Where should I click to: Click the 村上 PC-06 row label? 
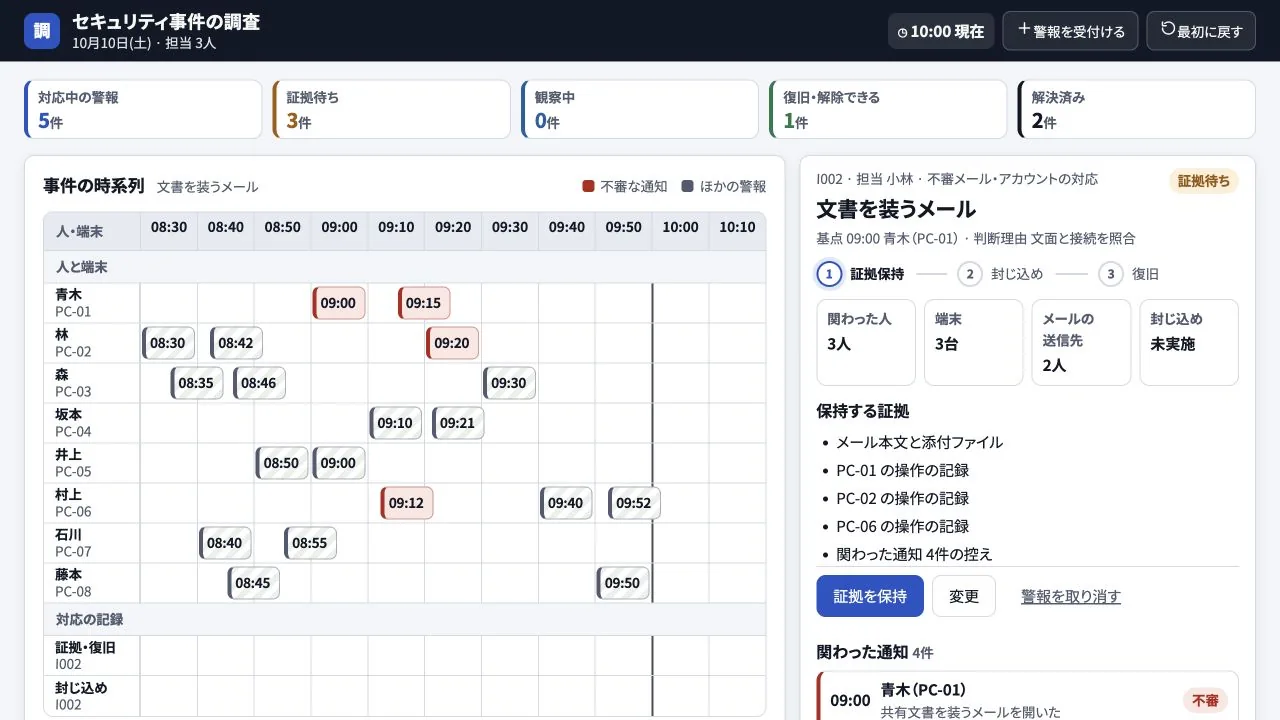pyautogui.click(x=92, y=503)
